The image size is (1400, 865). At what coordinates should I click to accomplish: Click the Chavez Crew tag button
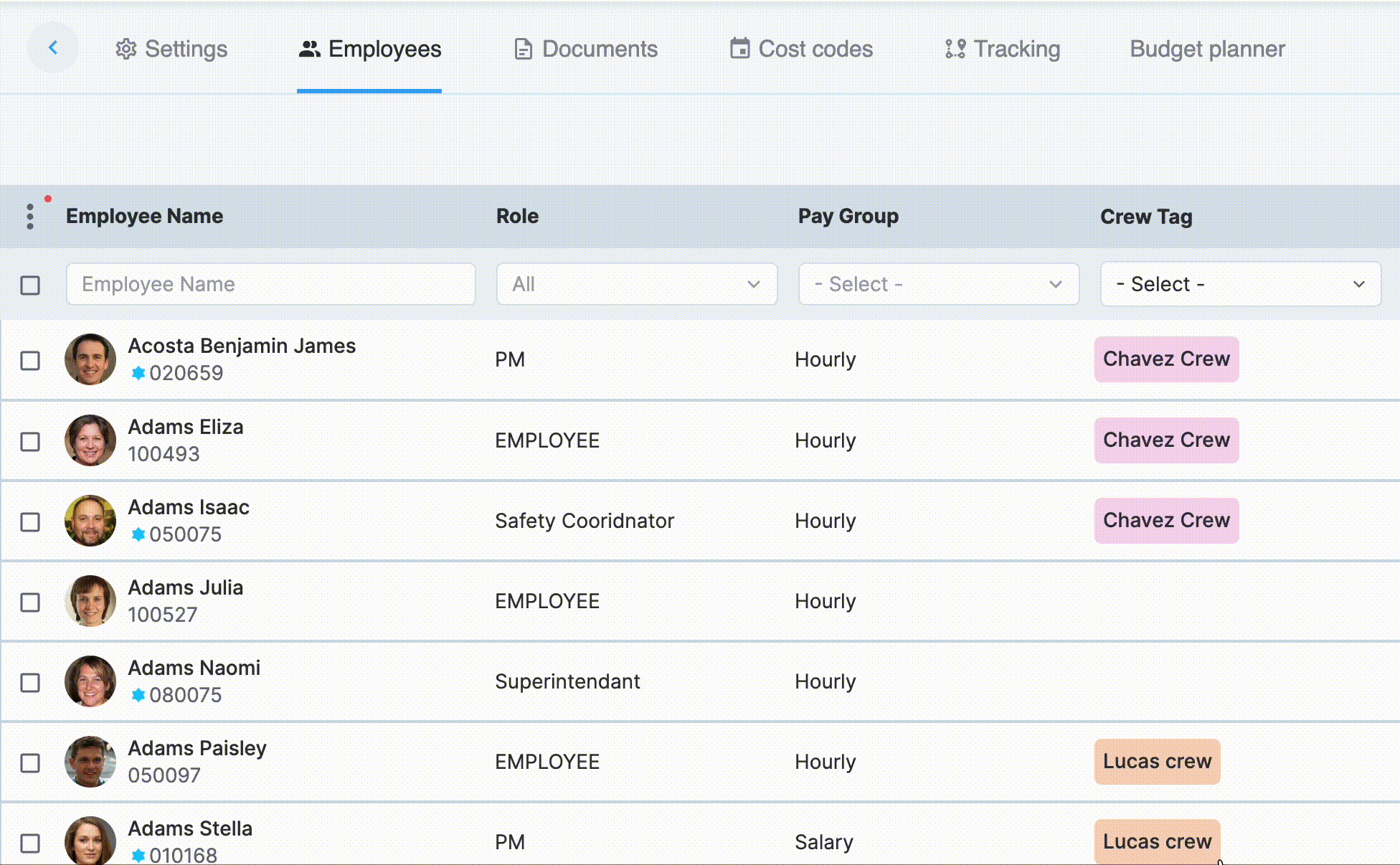(x=1166, y=358)
